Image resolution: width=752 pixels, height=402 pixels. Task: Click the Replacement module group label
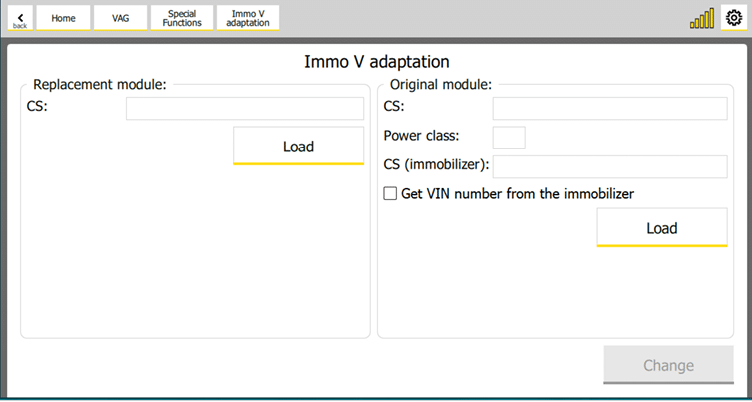coord(100,85)
